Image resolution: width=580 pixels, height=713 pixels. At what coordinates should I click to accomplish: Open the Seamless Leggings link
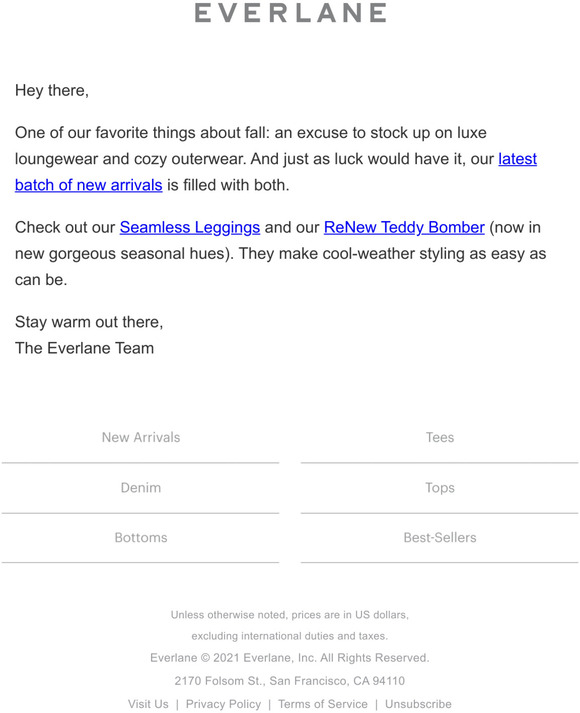click(190, 227)
